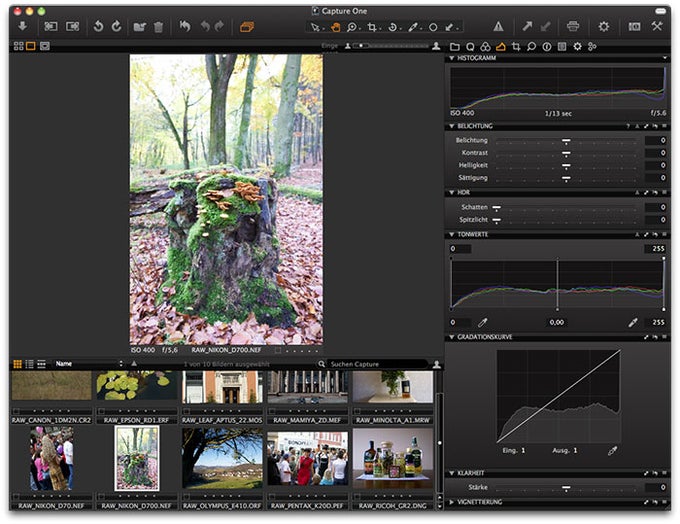The image size is (680, 524).
Task: Switch browser to filmstrip view
Action: (x=42, y=364)
